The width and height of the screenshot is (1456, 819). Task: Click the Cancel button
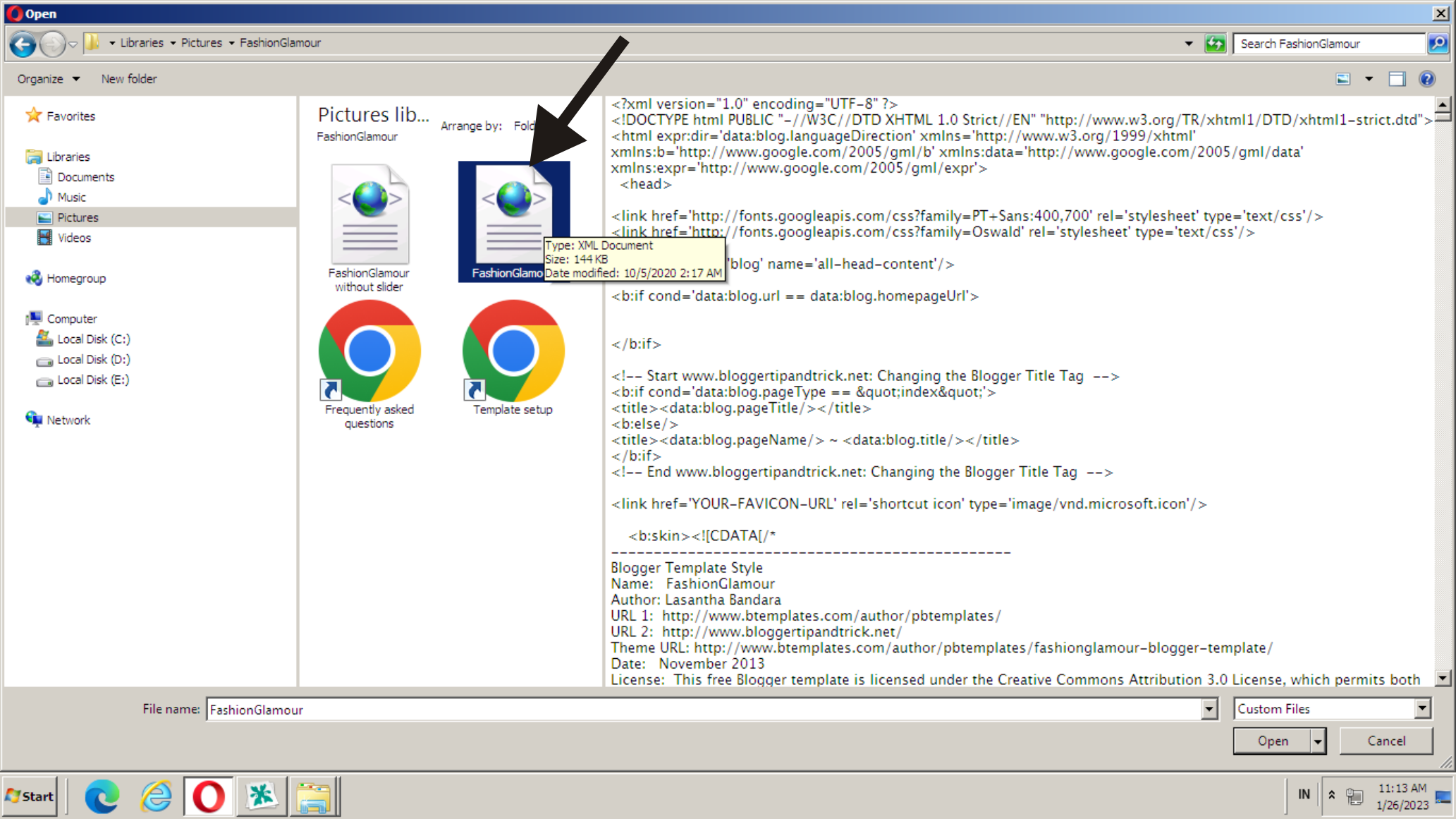point(1385,741)
